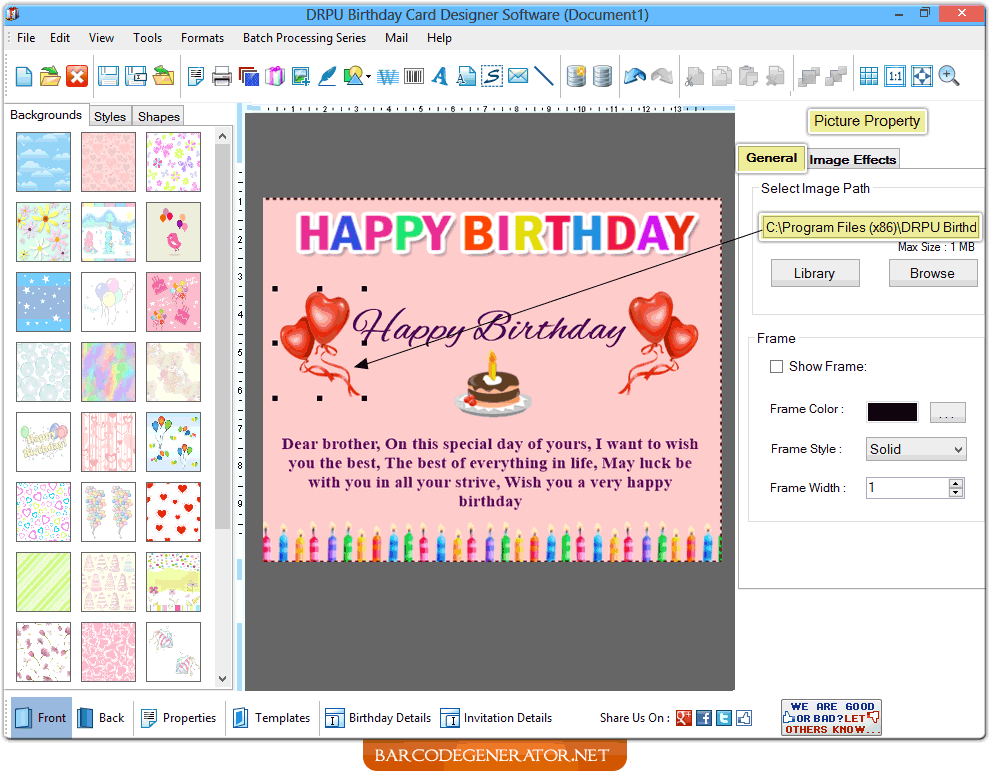The width and height of the screenshot is (990, 771).
Task: Open the Templates button
Action: 272,718
